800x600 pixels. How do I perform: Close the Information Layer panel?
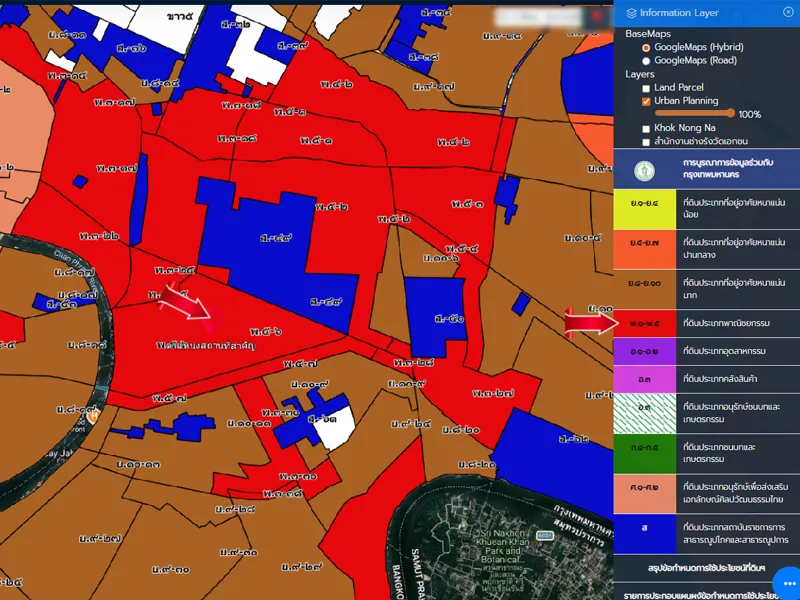[788, 12]
